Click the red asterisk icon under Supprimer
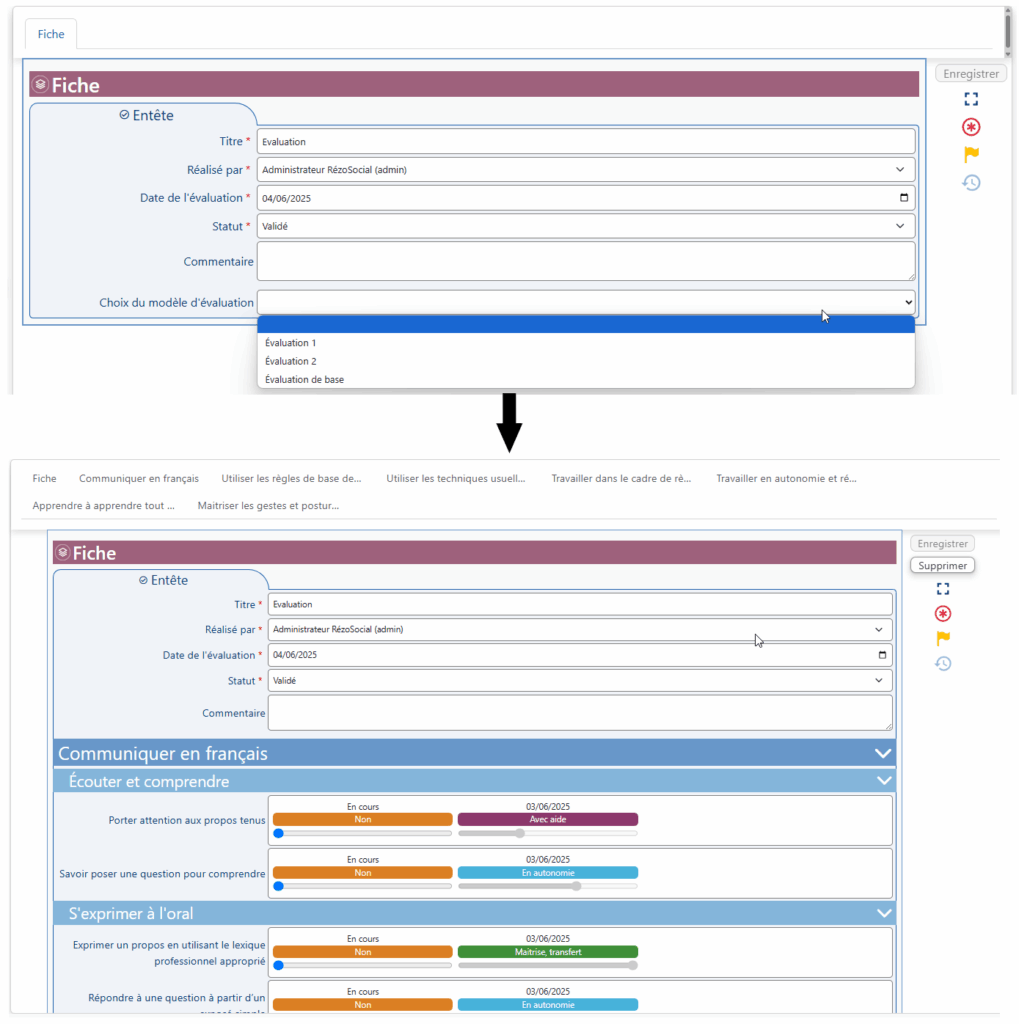The height and width of the screenshot is (1024, 1019). [942, 613]
